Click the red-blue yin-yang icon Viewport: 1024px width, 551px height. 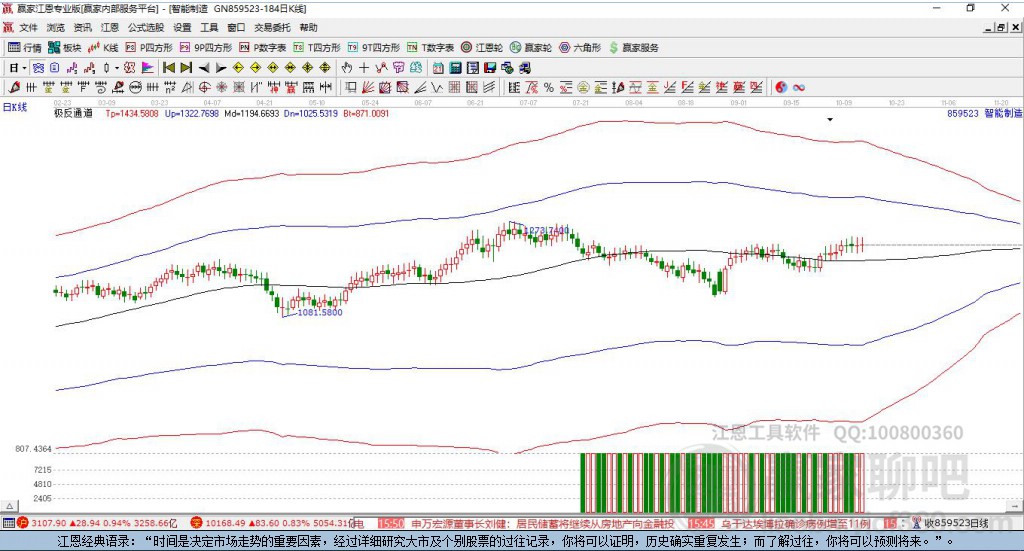point(781,87)
